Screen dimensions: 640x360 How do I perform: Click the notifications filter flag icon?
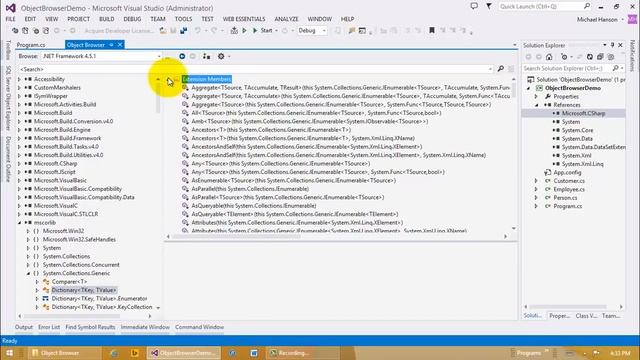click(489, 7)
